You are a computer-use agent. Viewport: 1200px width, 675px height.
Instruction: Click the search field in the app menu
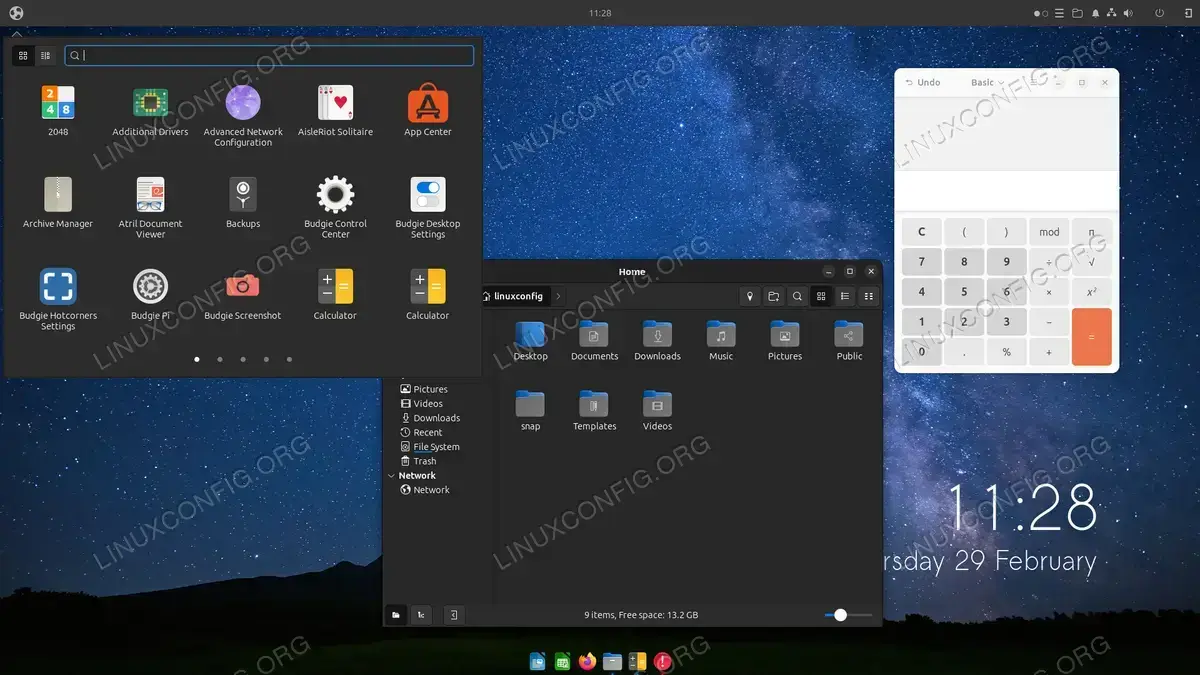pos(269,56)
